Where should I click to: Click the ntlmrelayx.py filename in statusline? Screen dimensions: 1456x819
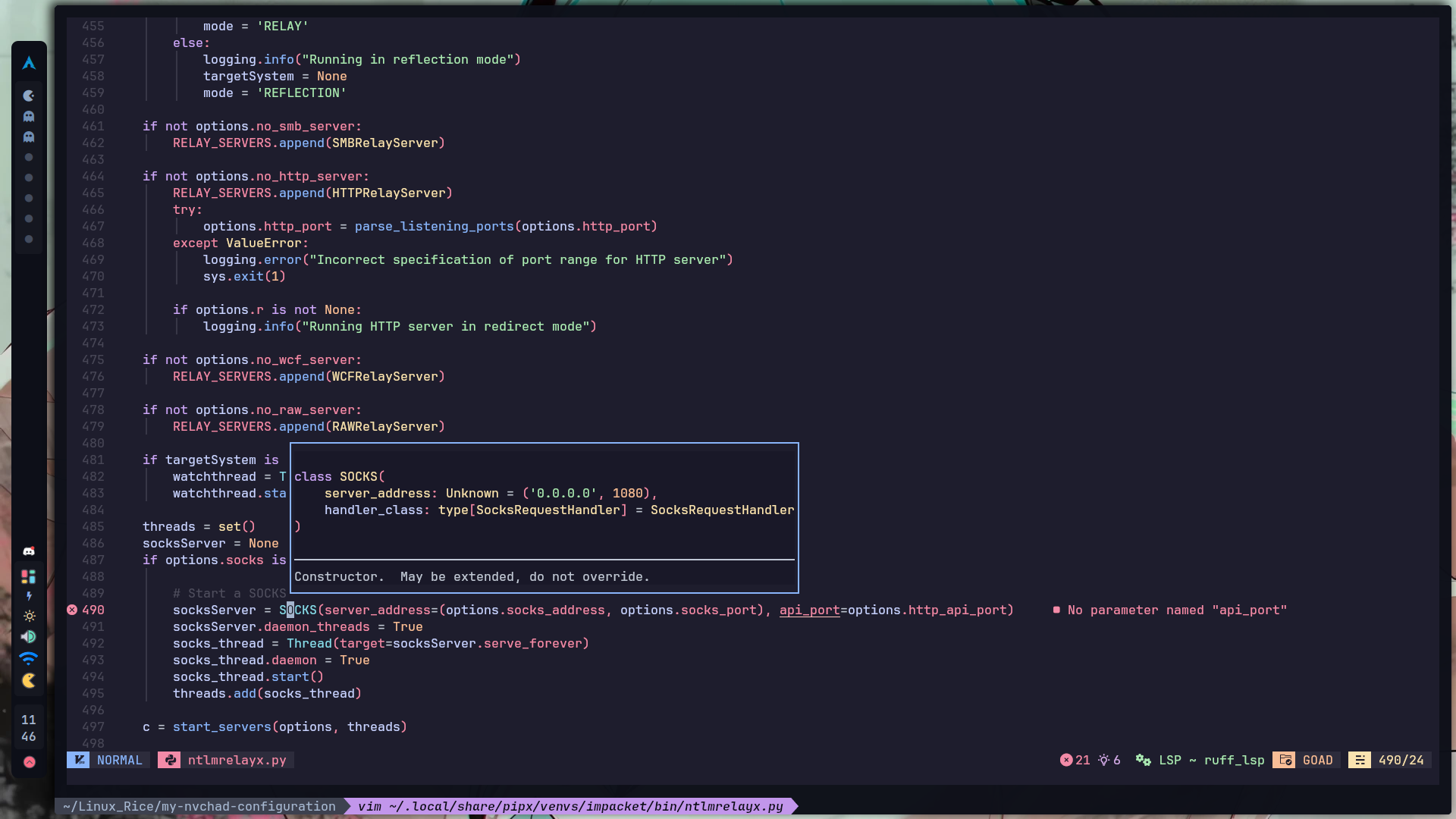pyautogui.click(x=237, y=760)
